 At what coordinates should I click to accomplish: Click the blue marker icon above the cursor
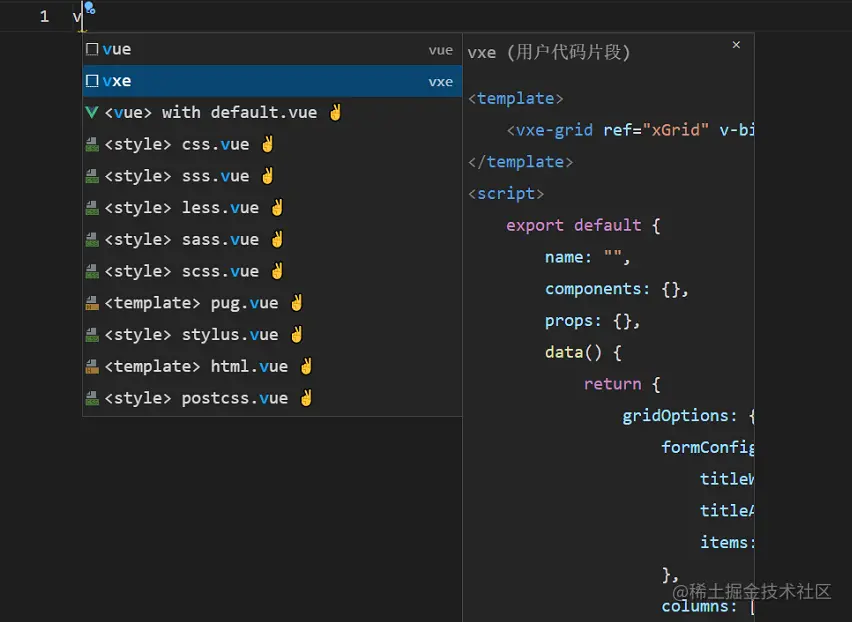pyautogui.click(x=90, y=8)
